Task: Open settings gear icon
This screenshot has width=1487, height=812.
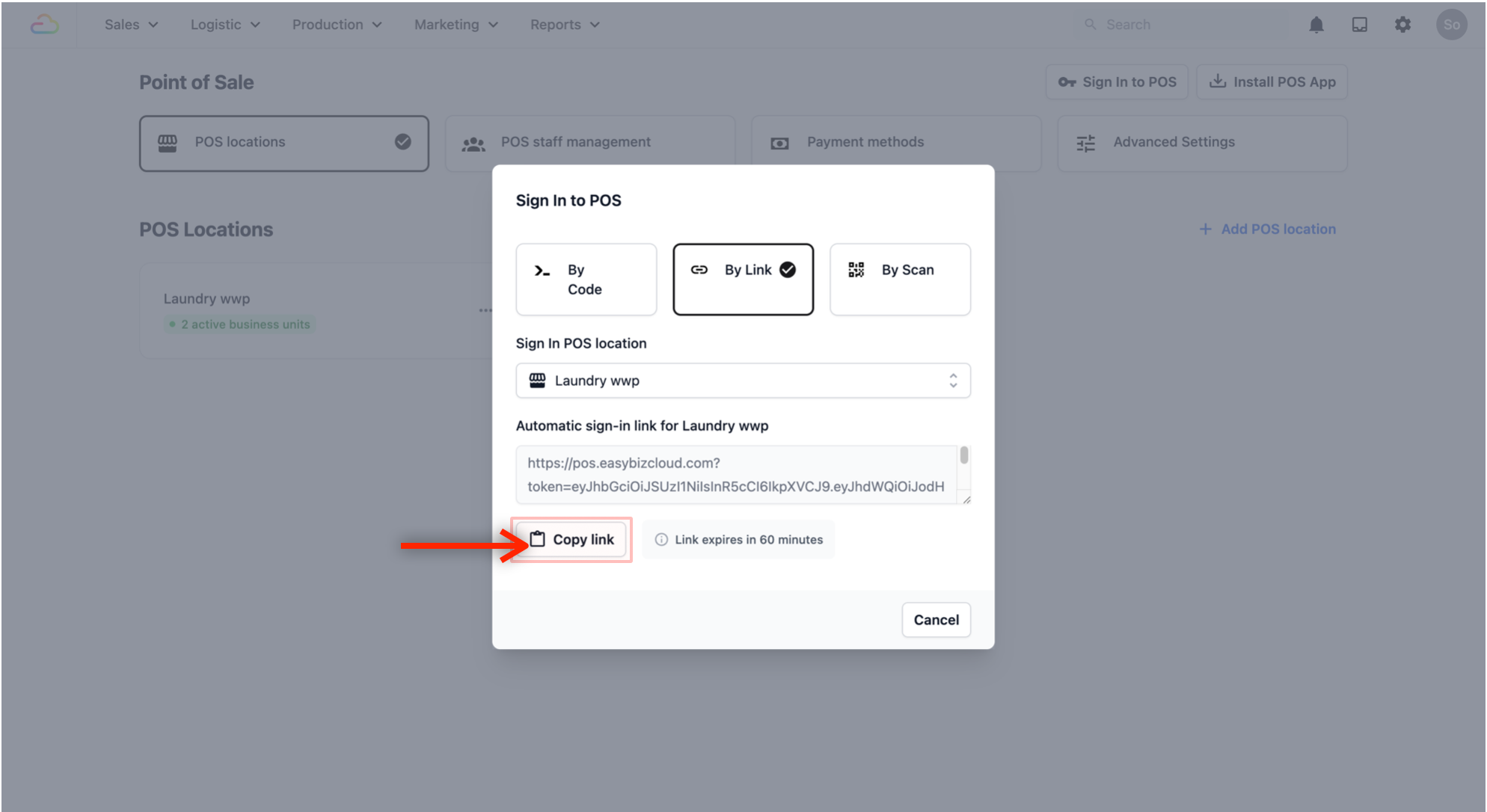Action: pyautogui.click(x=1402, y=25)
